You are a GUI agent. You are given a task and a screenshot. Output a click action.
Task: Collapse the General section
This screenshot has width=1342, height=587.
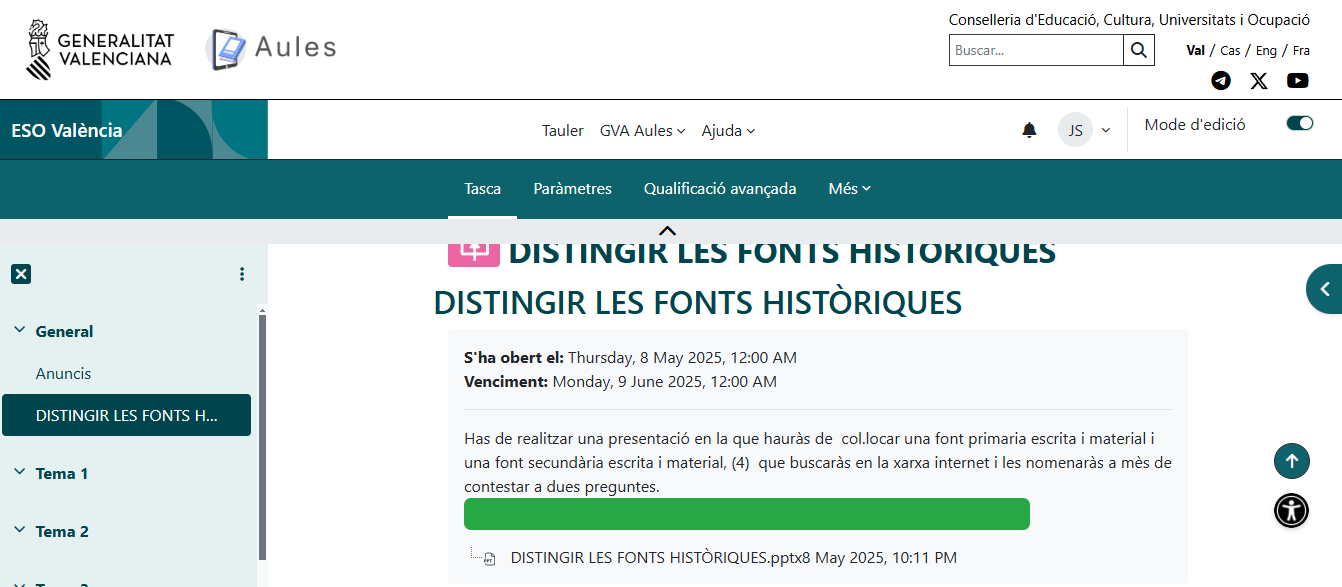click(19, 331)
